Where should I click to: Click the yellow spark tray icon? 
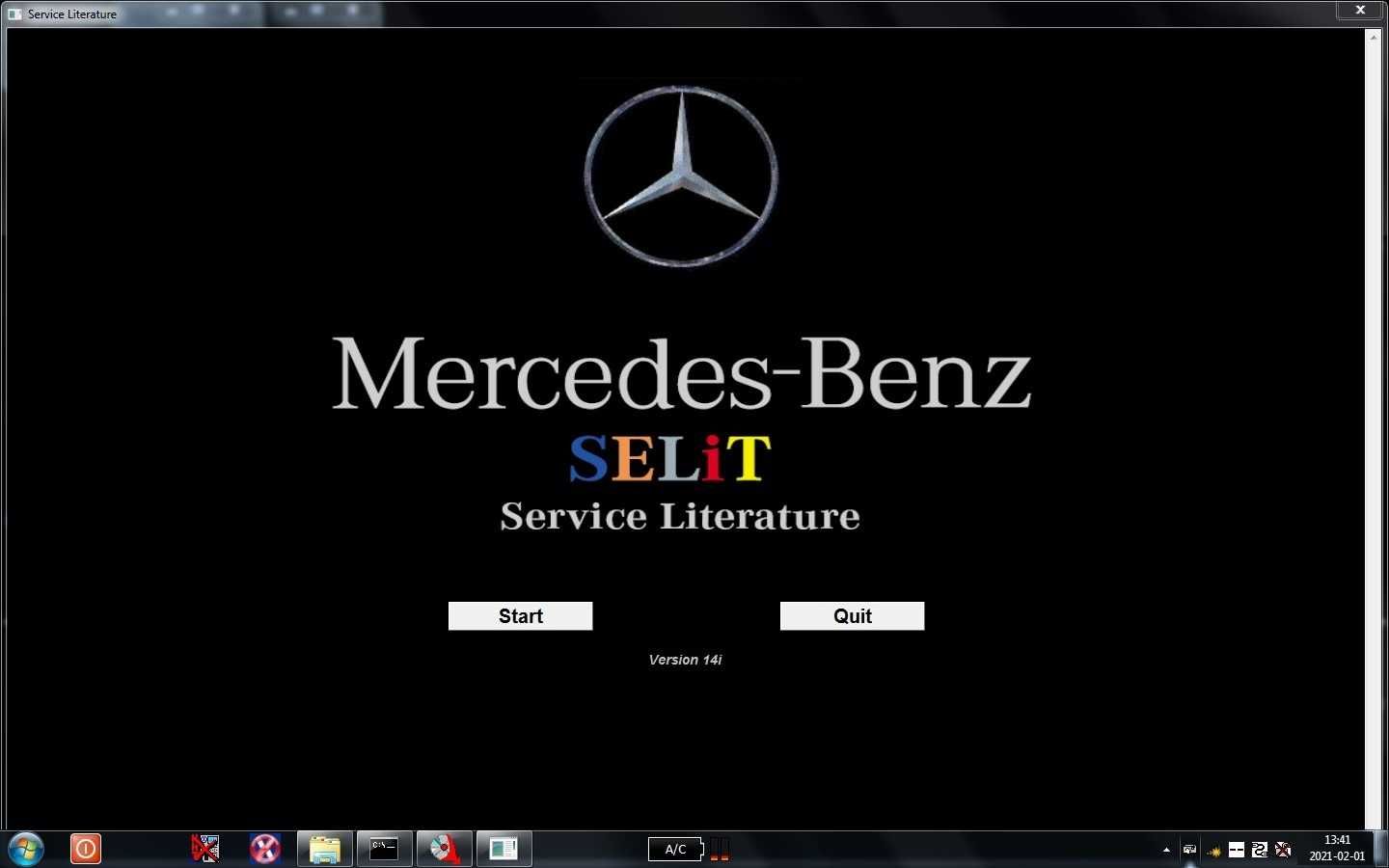pos(1213,851)
